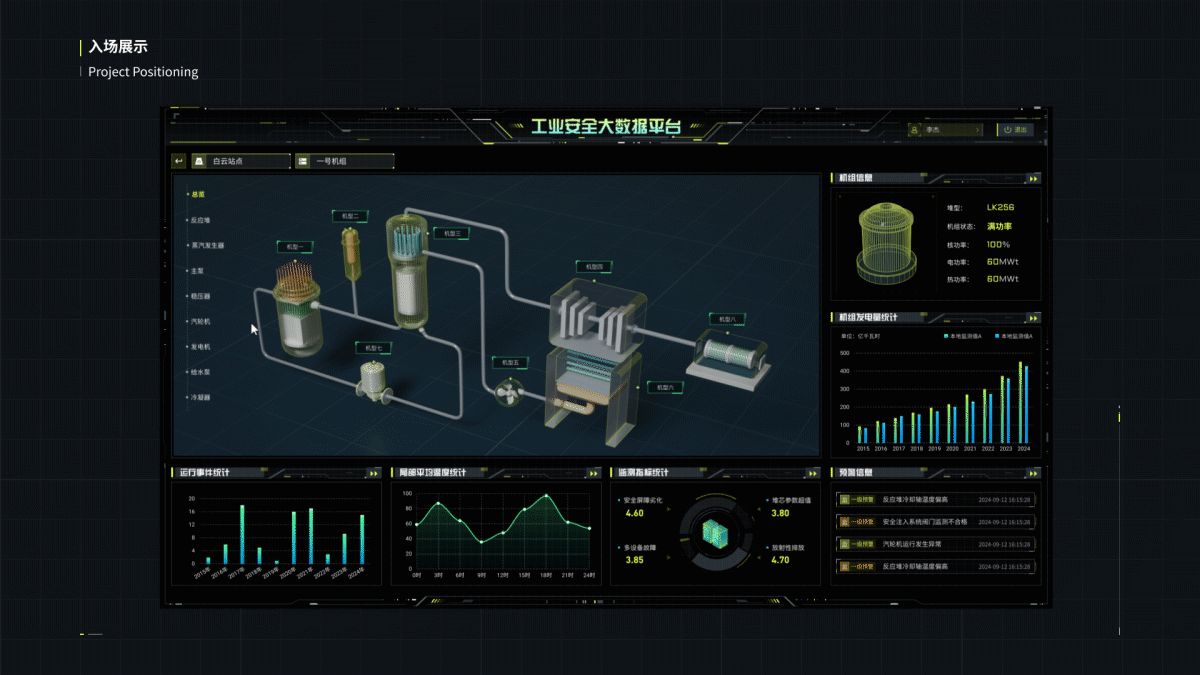The height and width of the screenshot is (675, 1200).
Task: Click the list icon in the 一号机组 selector
Action: click(303, 161)
